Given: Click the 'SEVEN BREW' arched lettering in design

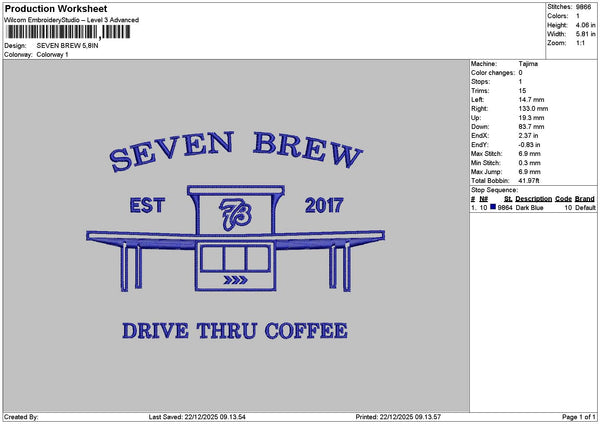Looking at the screenshot, I should 236,150.
